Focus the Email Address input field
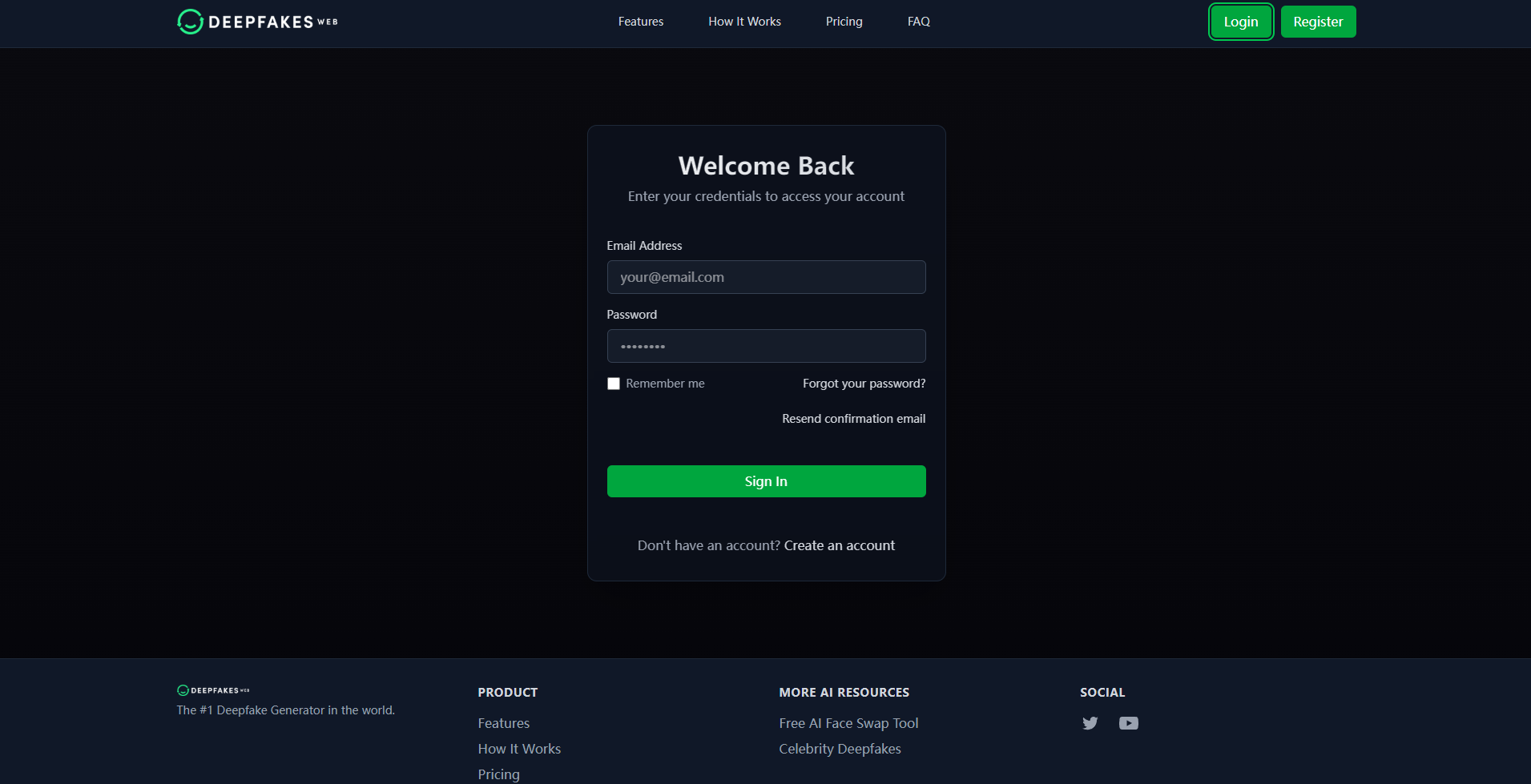 [x=766, y=277]
